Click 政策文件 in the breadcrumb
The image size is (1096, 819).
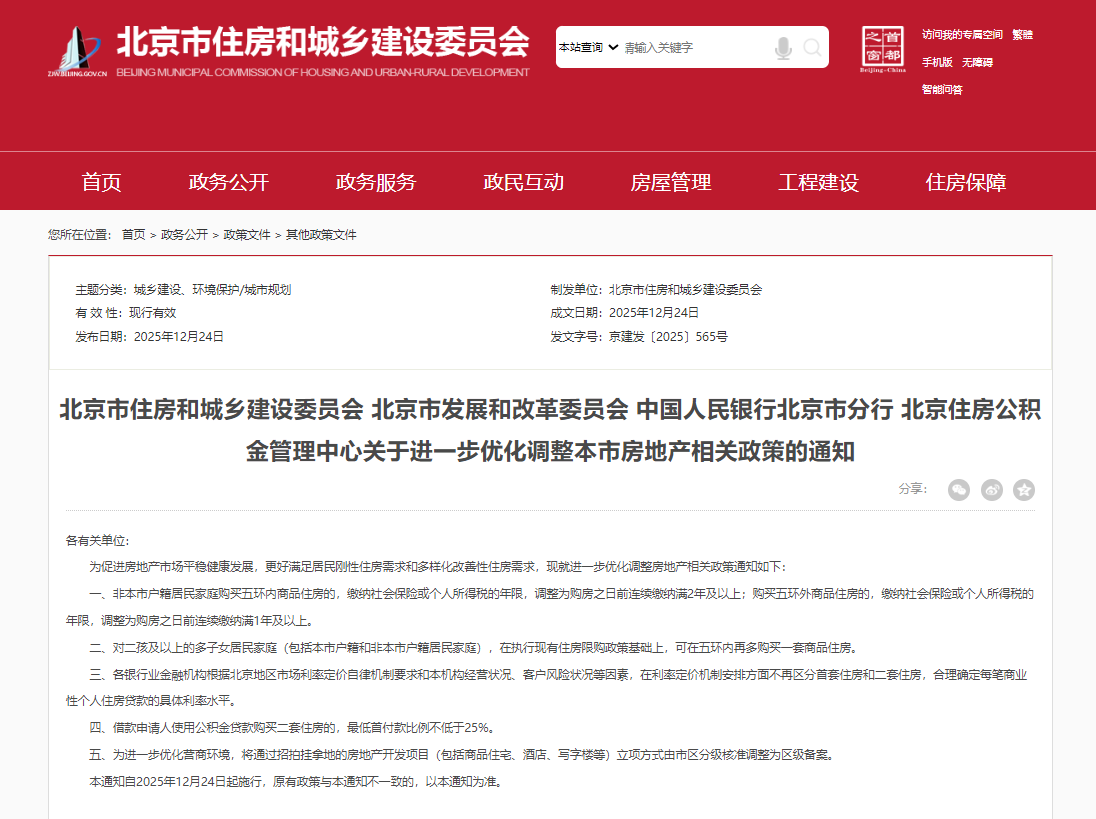click(247, 235)
